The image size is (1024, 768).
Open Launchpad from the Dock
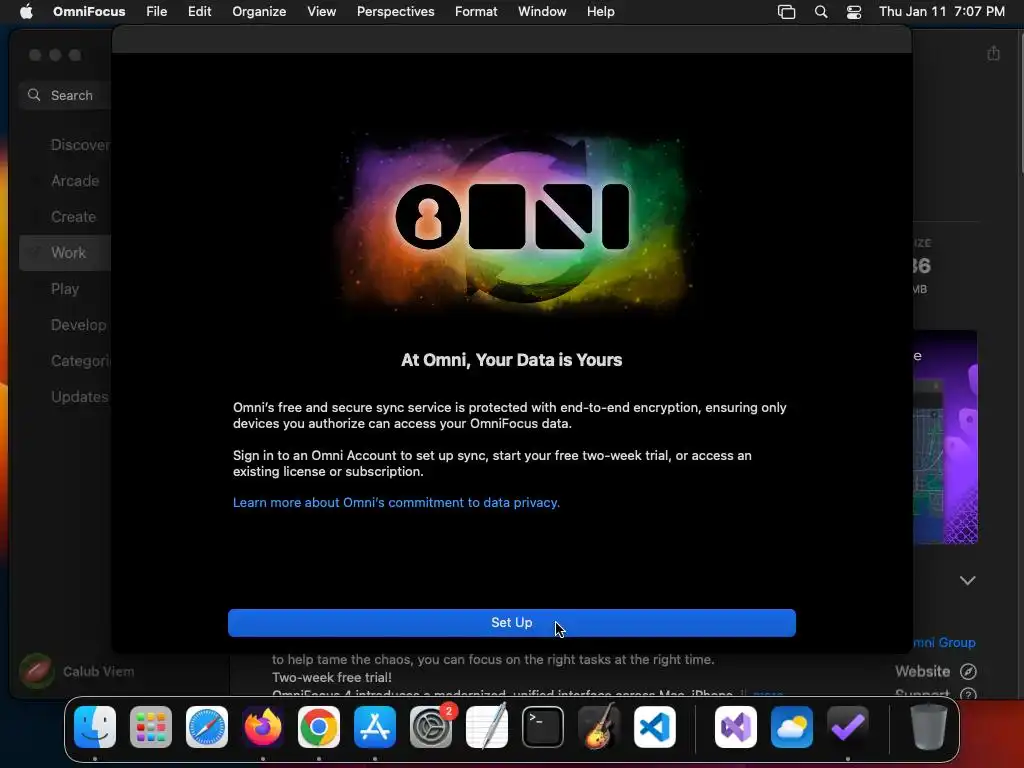coord(151,727)
